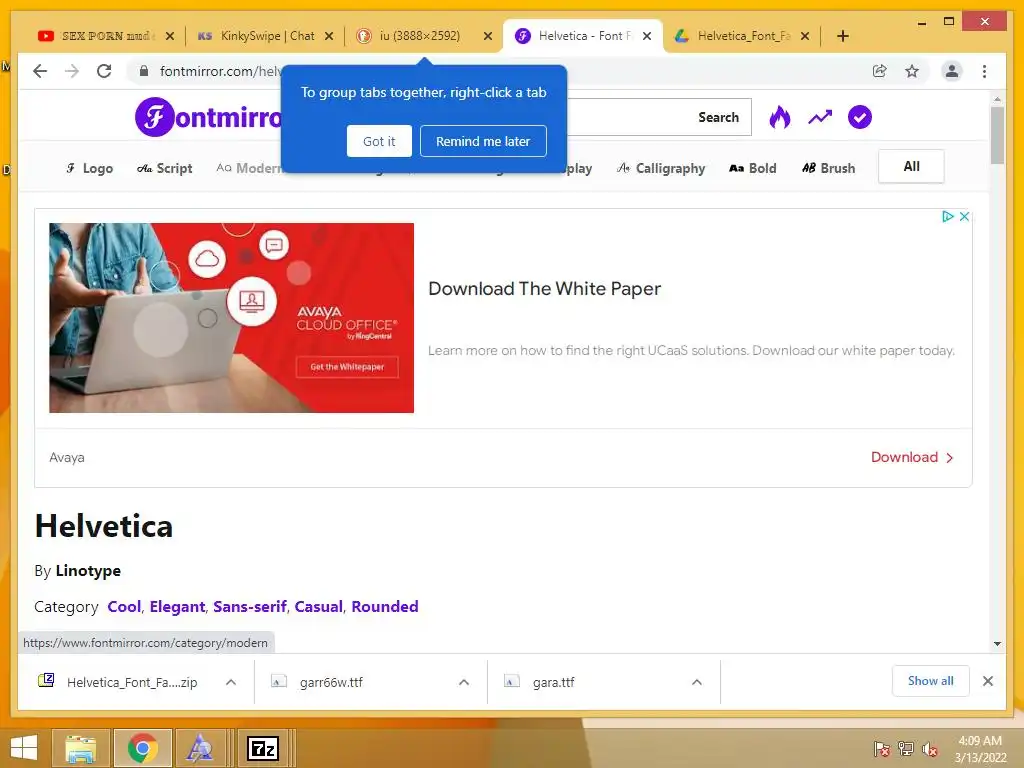Viewport: 1024px width, 768px height.
Task: Close the KinkySwipe Chat tab
Action: [329, 36]
